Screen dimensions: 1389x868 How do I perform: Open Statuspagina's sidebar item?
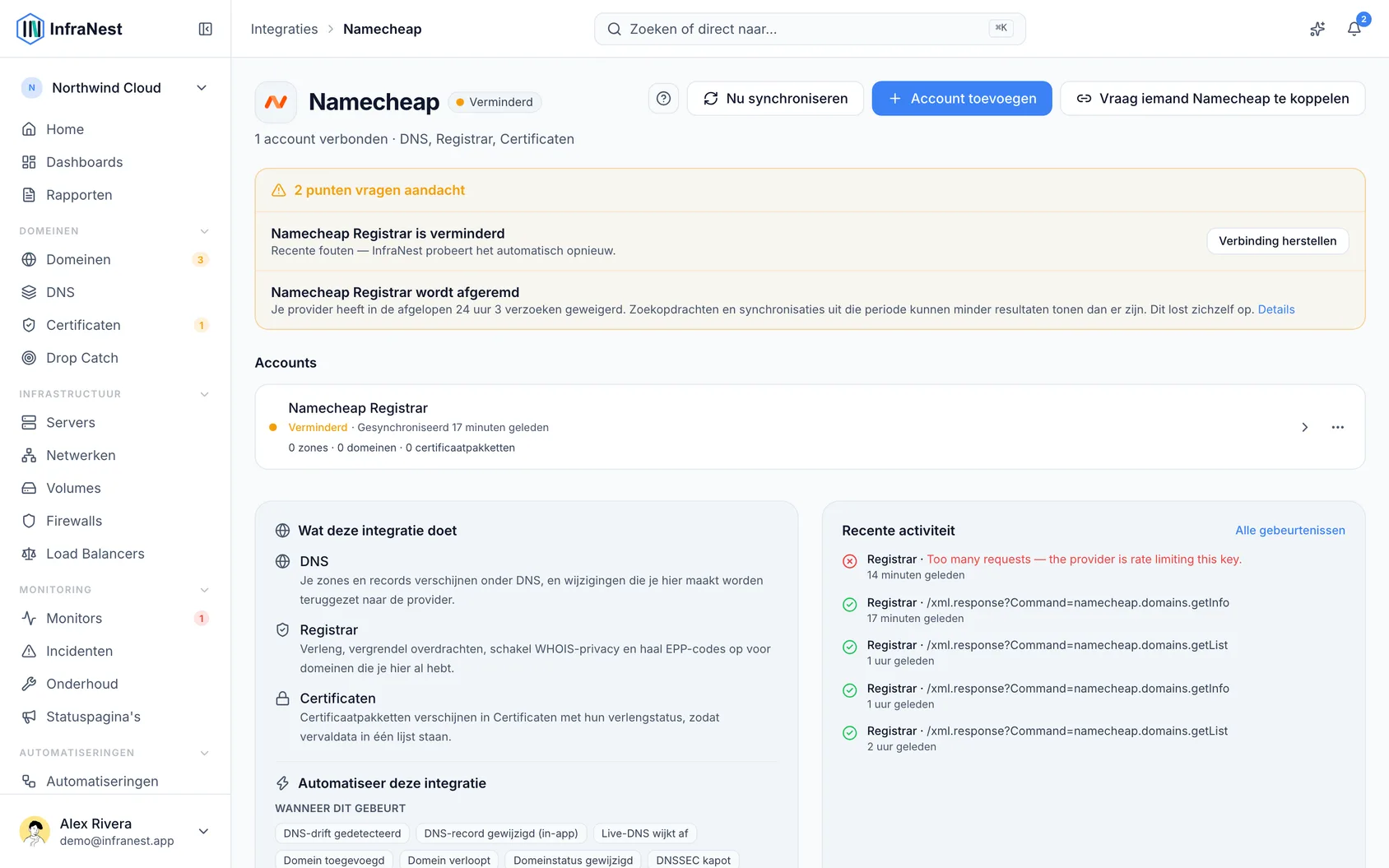tap(115, 717)
